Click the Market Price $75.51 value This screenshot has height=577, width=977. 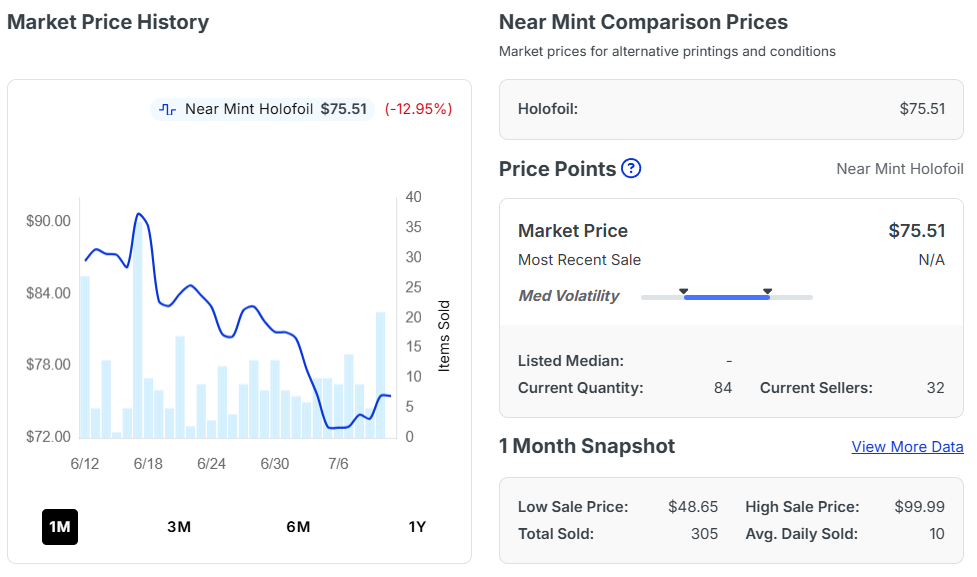917,231
